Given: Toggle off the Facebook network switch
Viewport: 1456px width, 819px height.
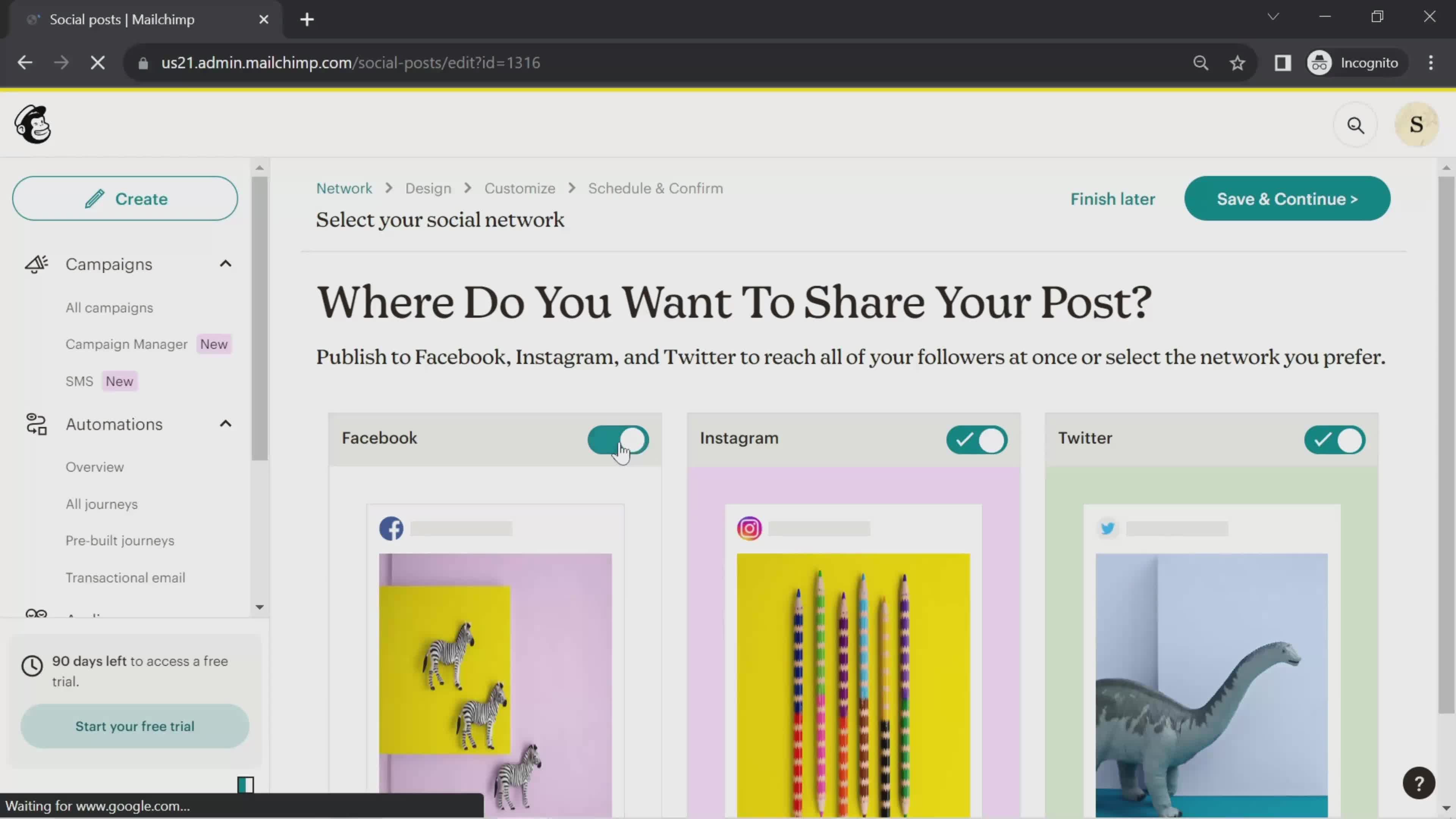Looking at the screenshot, I should coord(618,440).
